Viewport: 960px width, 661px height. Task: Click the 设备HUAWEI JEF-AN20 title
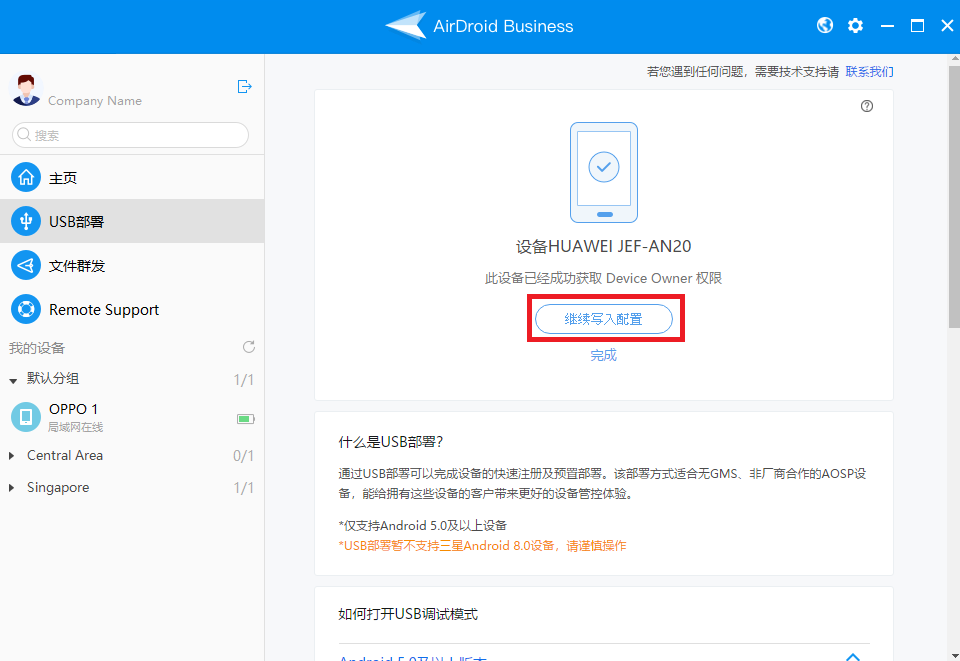pos(604,246)
